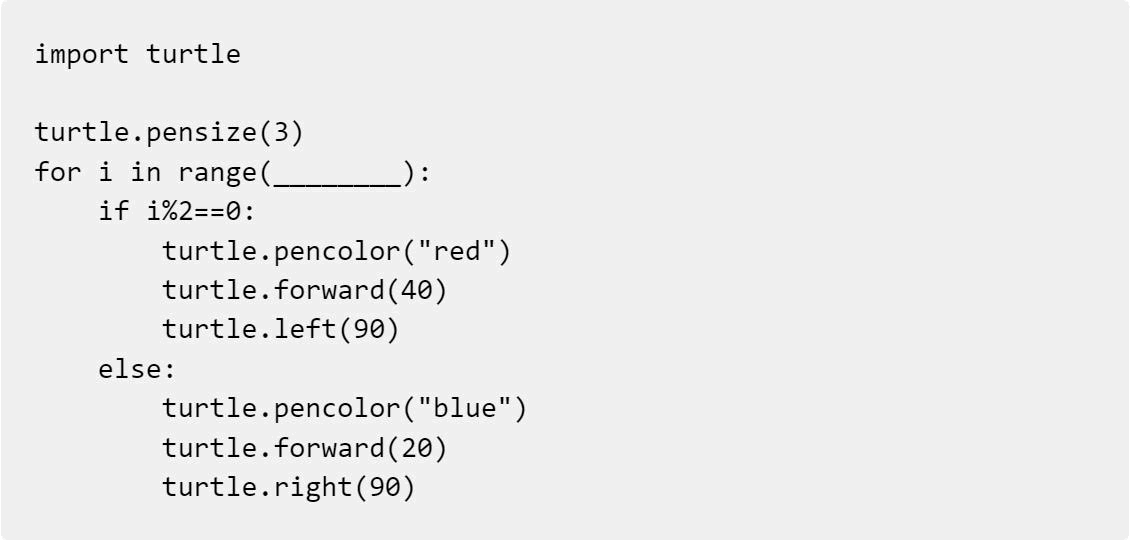Click the for keyword in loop line
Image resolution: width=1131 pixels, height=540 pixels.
tap(58, 173)
